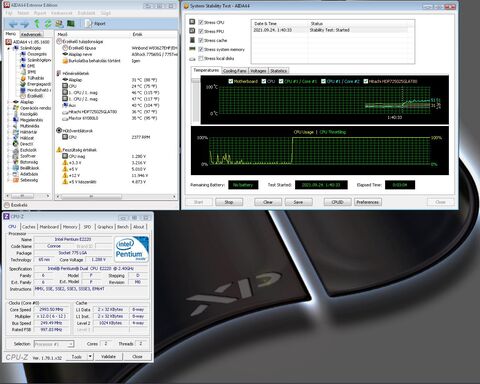This screenshot has height=384, width=480.
Task: Click the AIDA64 title bar app icon
Action: [x=7, y=5]
